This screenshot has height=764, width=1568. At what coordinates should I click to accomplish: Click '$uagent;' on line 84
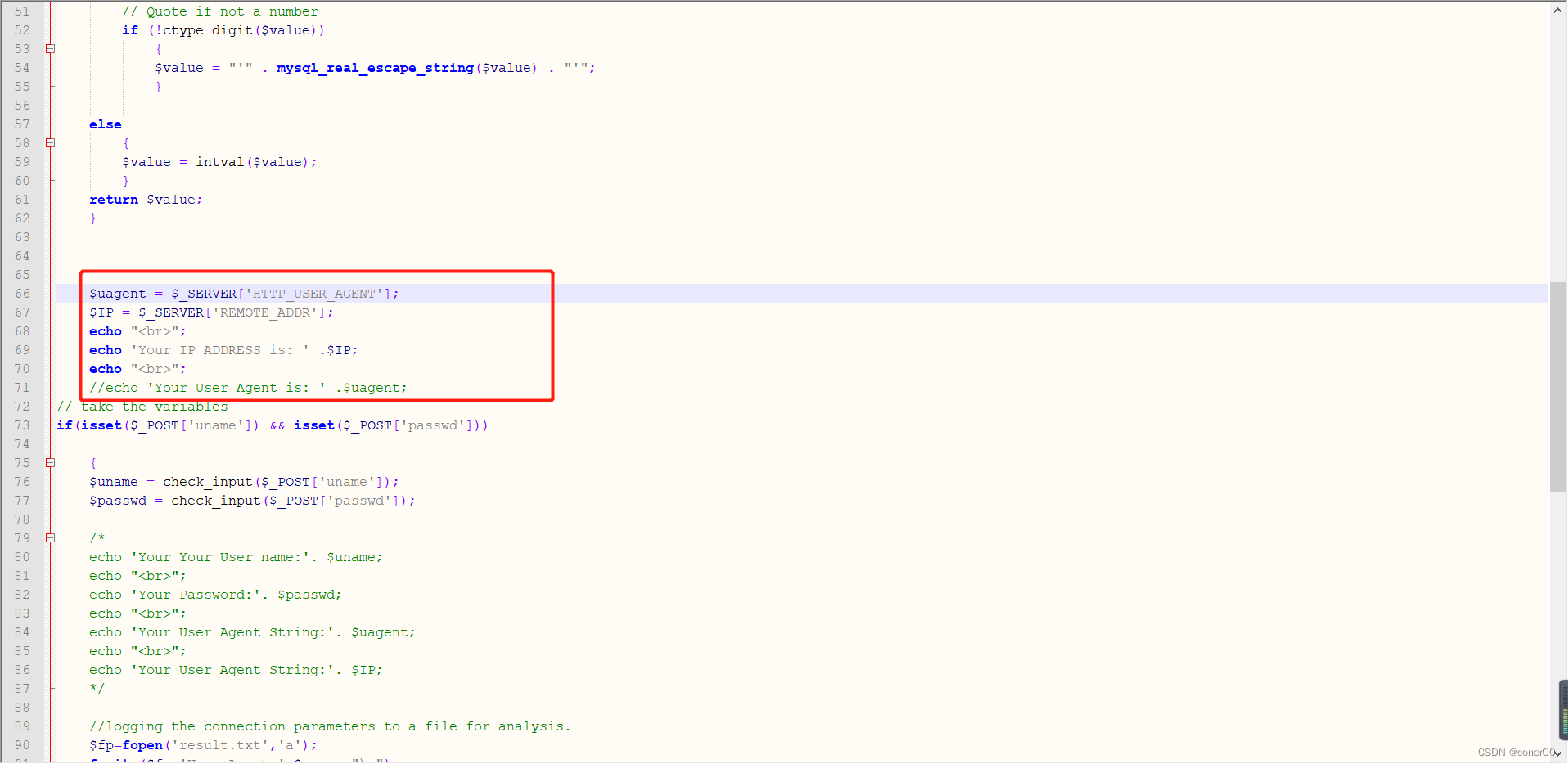coord(383,632)
